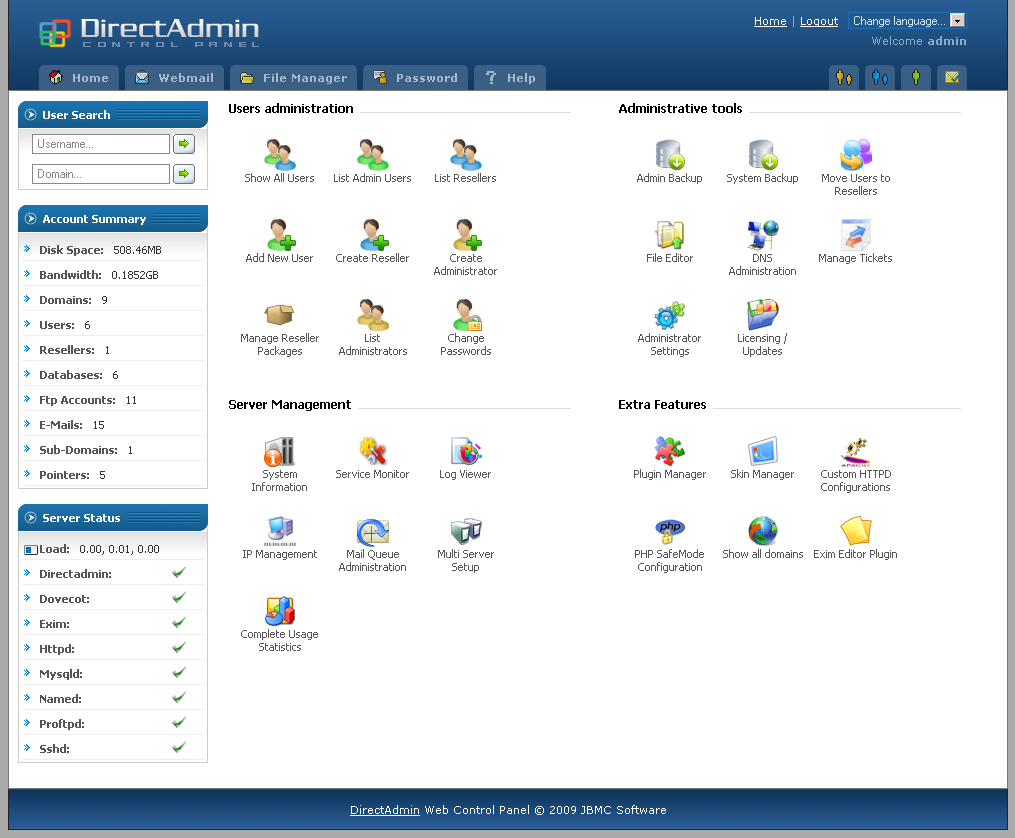The width and height of the screenshot is (1015, 838).
Task: Open the Password tab
Action: coord(415,78)
